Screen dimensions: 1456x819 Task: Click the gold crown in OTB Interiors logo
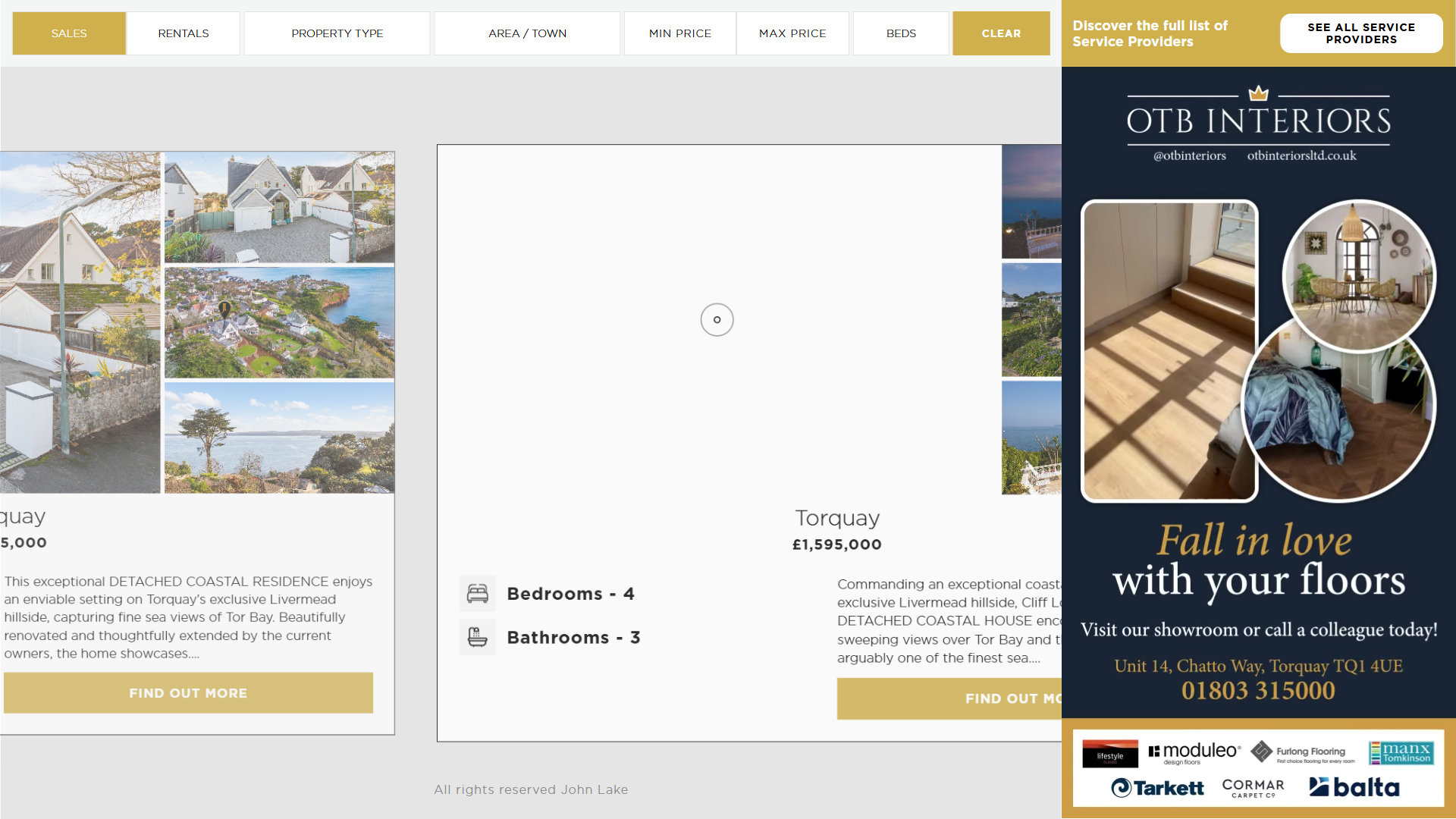tap(1258, 93)
